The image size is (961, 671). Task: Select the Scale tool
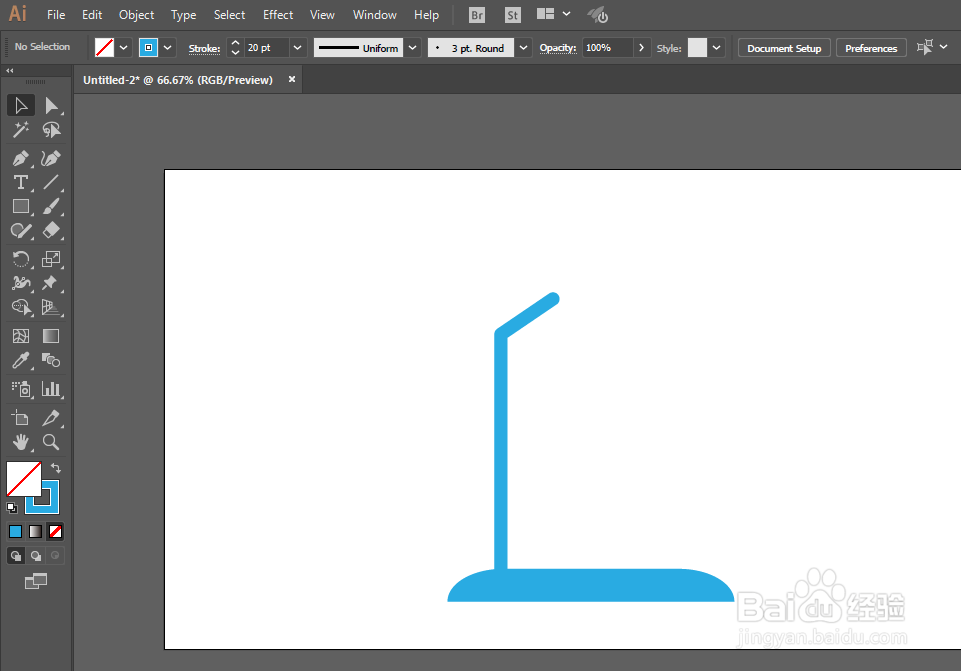[x=51, y=259]
